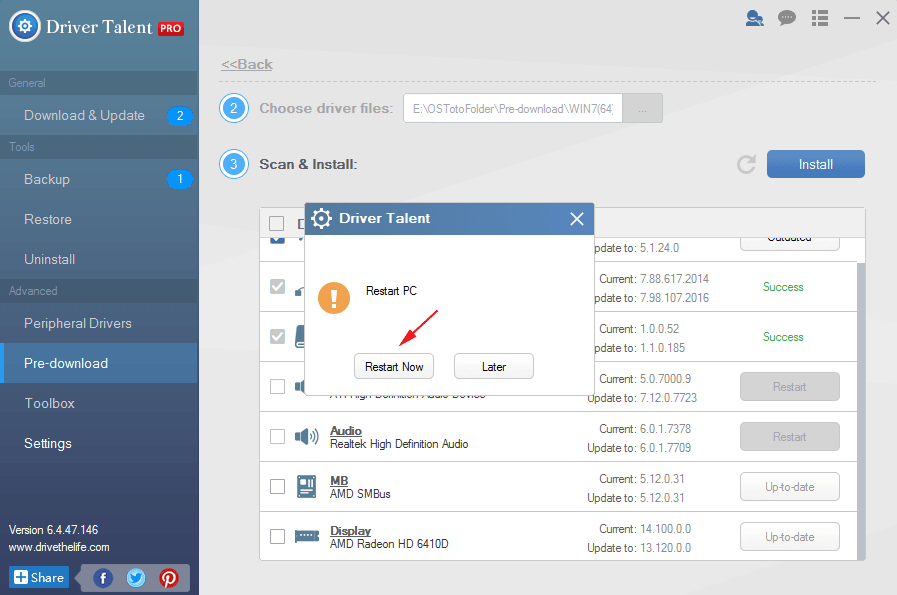Click the Restart Now button
The image size is (897, 595).
click(x=394, y=366)
